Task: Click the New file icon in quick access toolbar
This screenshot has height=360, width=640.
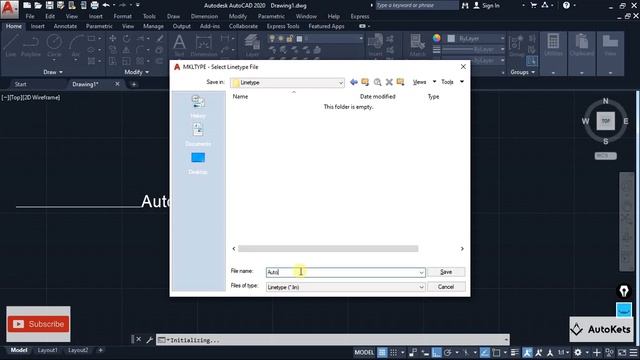Action: point(27,5)
